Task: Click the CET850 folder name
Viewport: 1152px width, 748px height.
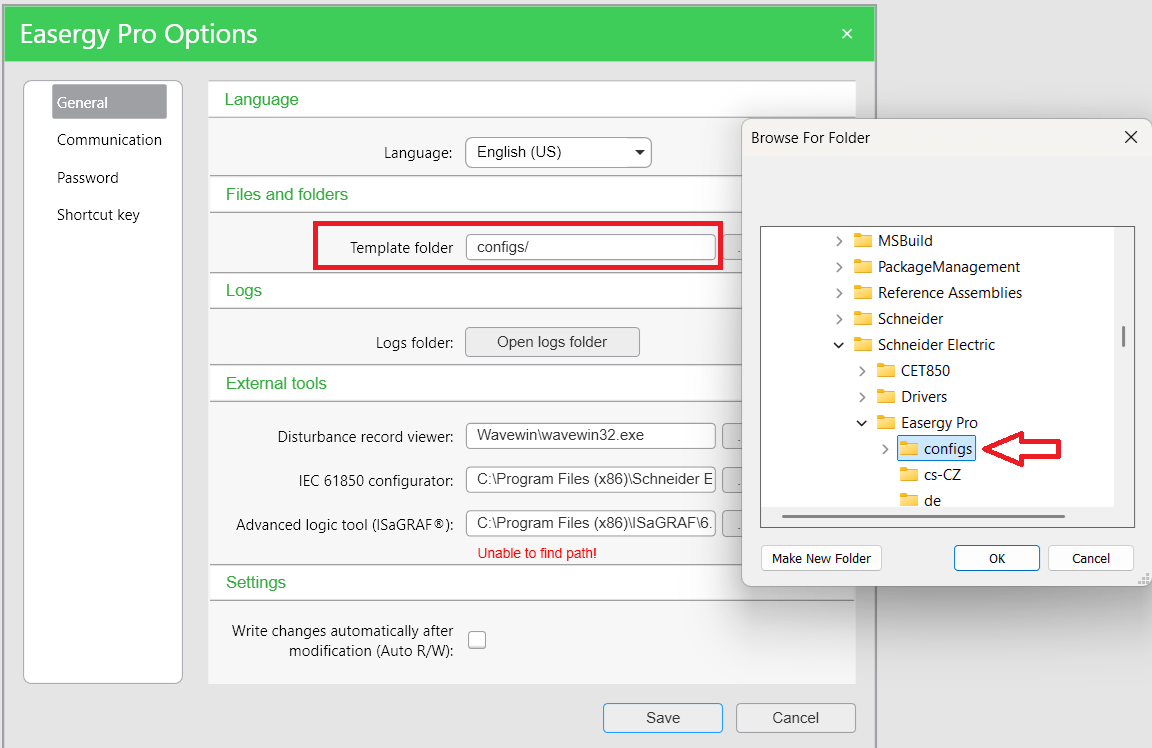Action: tap(926, 371)
